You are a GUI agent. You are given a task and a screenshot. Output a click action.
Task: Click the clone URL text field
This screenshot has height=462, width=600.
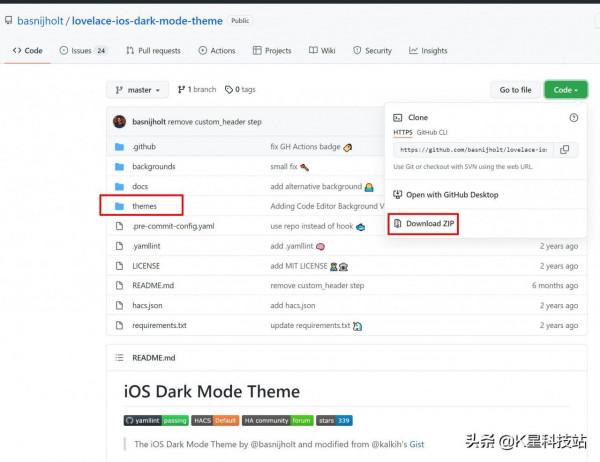click(x=472, y=150)
